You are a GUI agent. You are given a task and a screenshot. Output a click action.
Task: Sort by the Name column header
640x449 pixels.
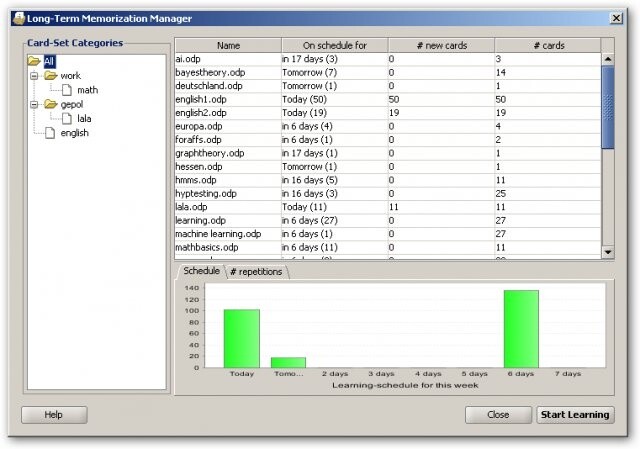[228, 45]
